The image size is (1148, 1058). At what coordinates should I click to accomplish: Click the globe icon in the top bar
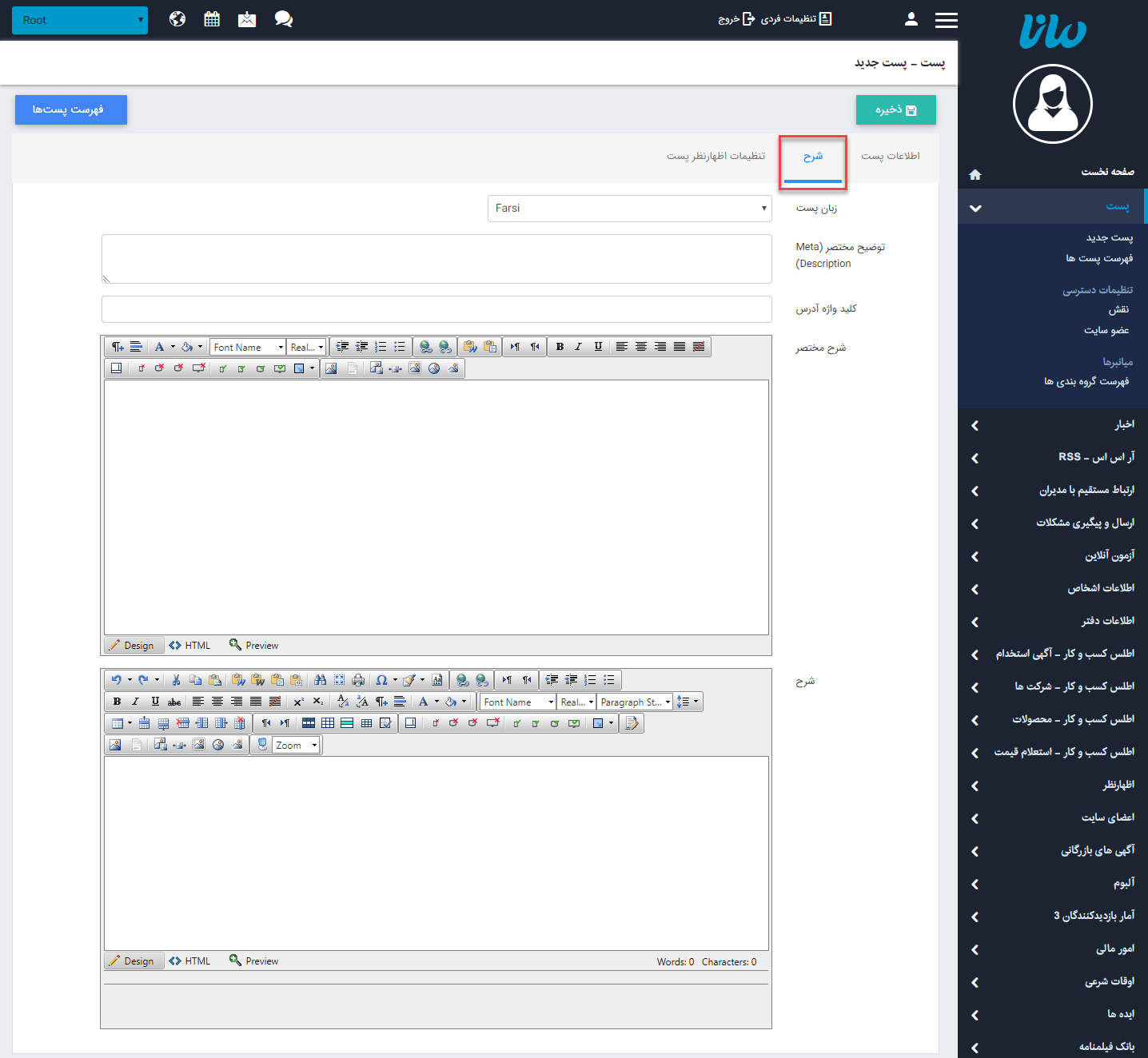177,19
